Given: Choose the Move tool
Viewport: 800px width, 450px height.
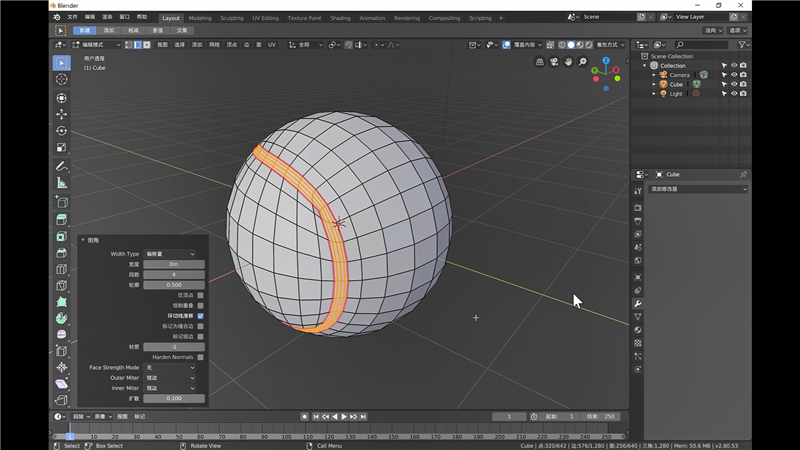Looking at the screenshot, I should tap(62, 114).
